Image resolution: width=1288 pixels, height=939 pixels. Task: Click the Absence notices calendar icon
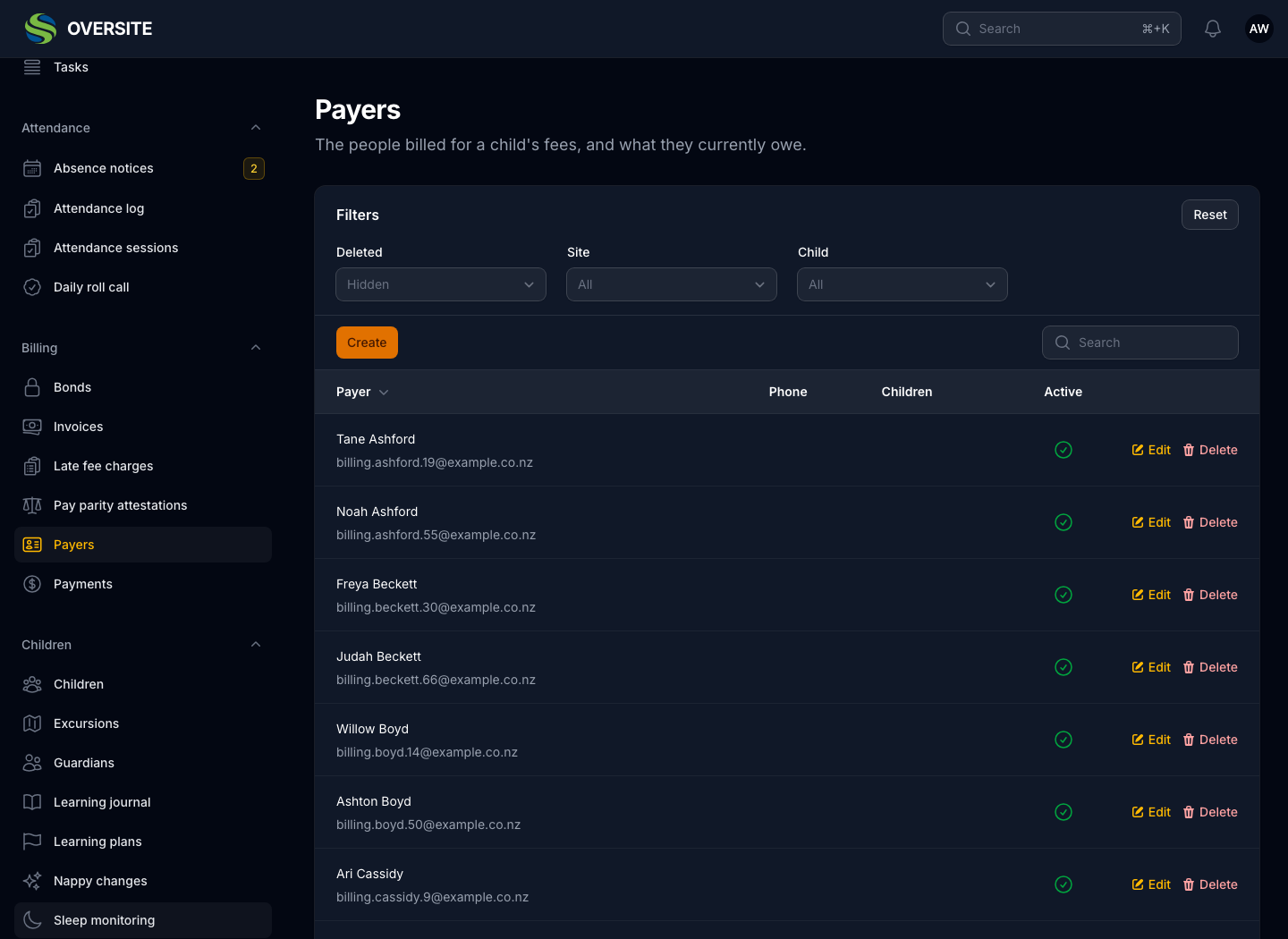(x=32, y=168)
